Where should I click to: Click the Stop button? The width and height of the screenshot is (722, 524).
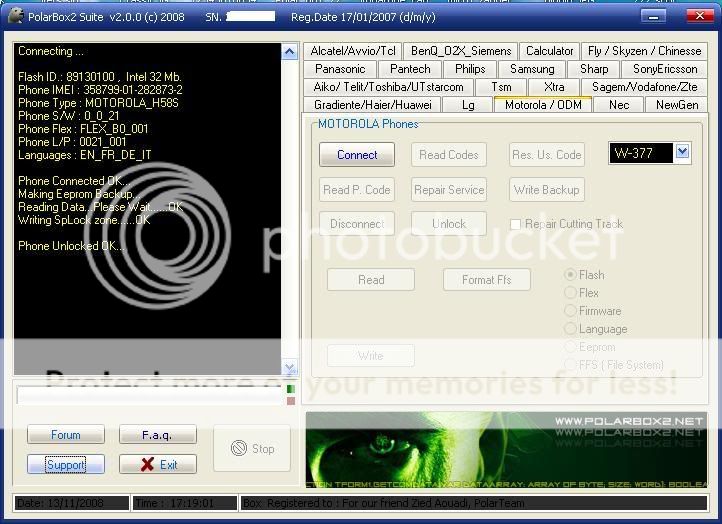coord(252,448)
